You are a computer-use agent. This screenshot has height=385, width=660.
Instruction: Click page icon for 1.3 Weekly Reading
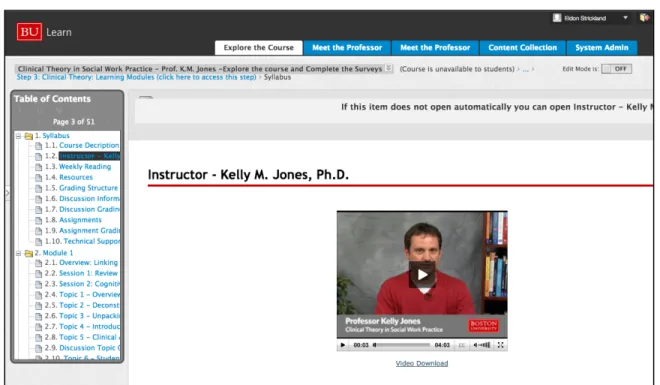click(x=38, y=167)
